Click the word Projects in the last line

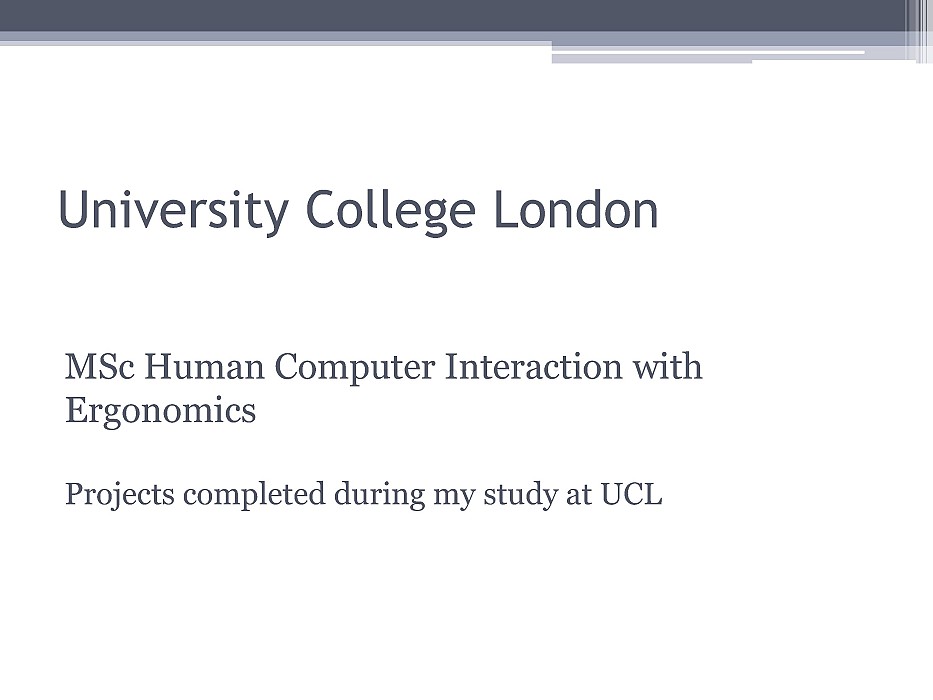pos(120,495)
